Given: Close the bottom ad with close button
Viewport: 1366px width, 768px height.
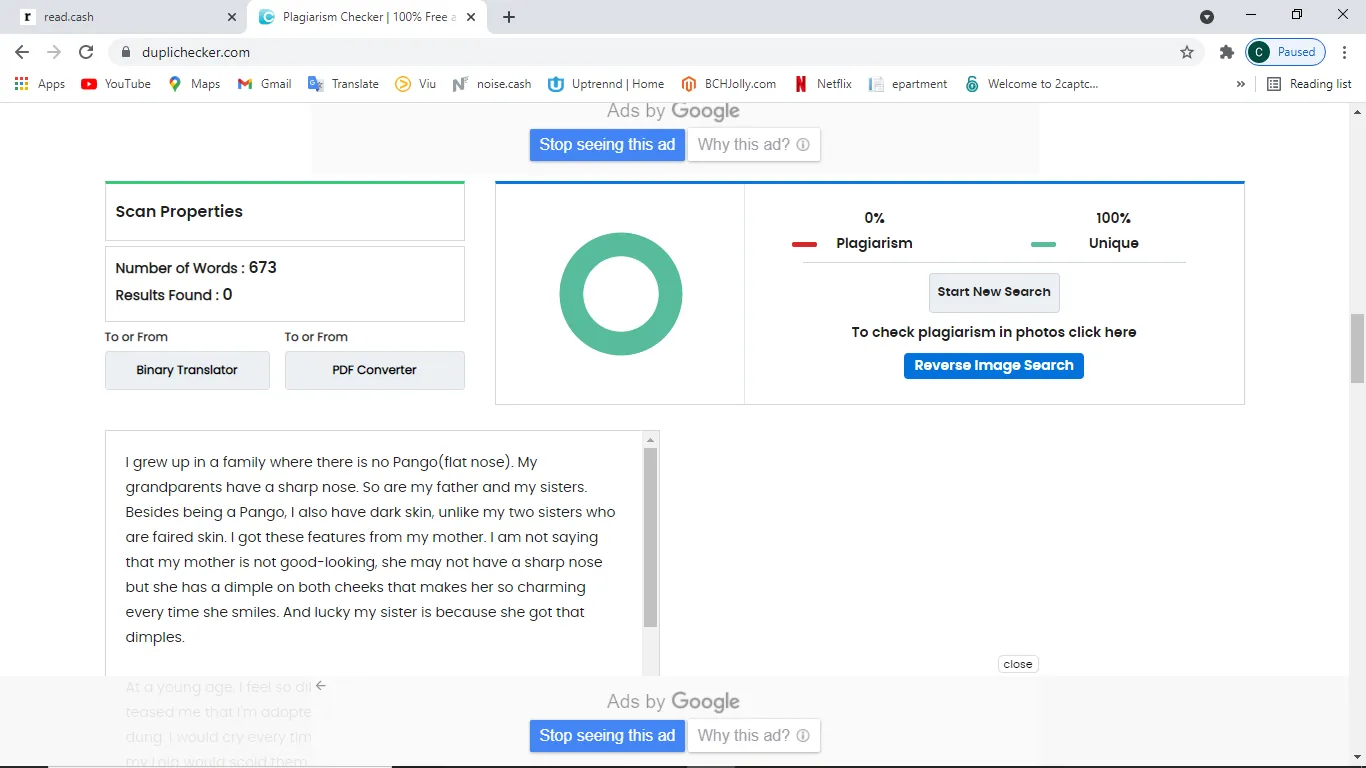Looking at the screenshot, I should point(1018,664).
